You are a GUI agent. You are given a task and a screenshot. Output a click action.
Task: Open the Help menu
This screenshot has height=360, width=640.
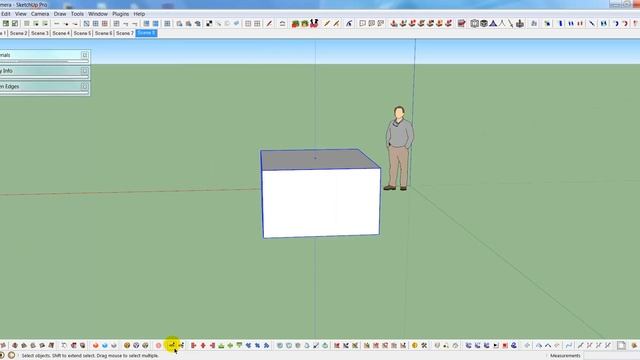tap(139, 13)
